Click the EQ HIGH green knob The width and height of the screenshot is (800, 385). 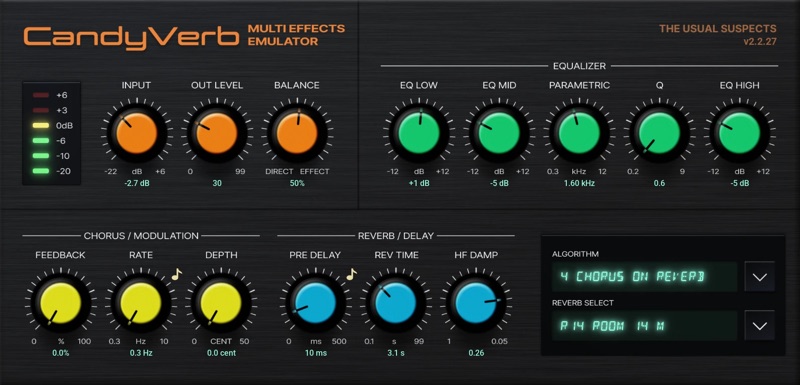tap(739, 133)
